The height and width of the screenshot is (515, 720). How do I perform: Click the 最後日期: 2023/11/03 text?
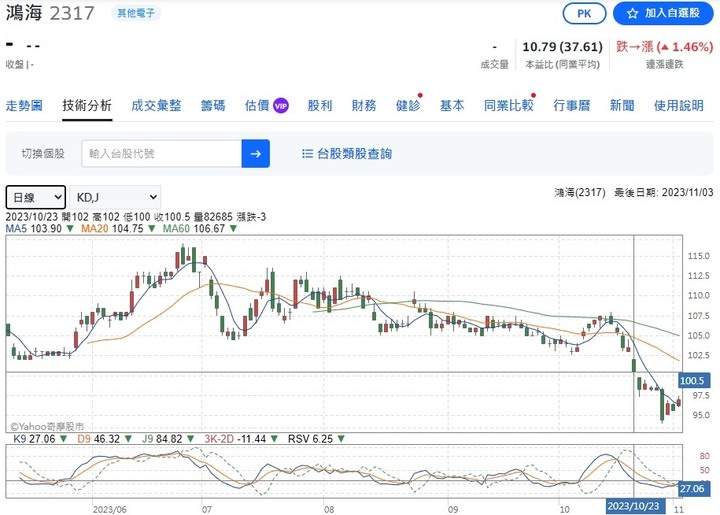[x=664, y=192]
